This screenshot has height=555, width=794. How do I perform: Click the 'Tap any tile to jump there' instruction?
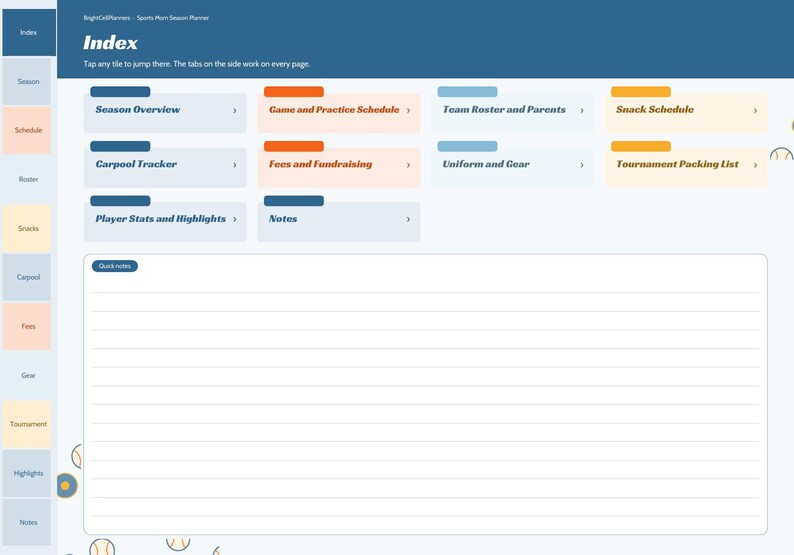tap(196, 64)
